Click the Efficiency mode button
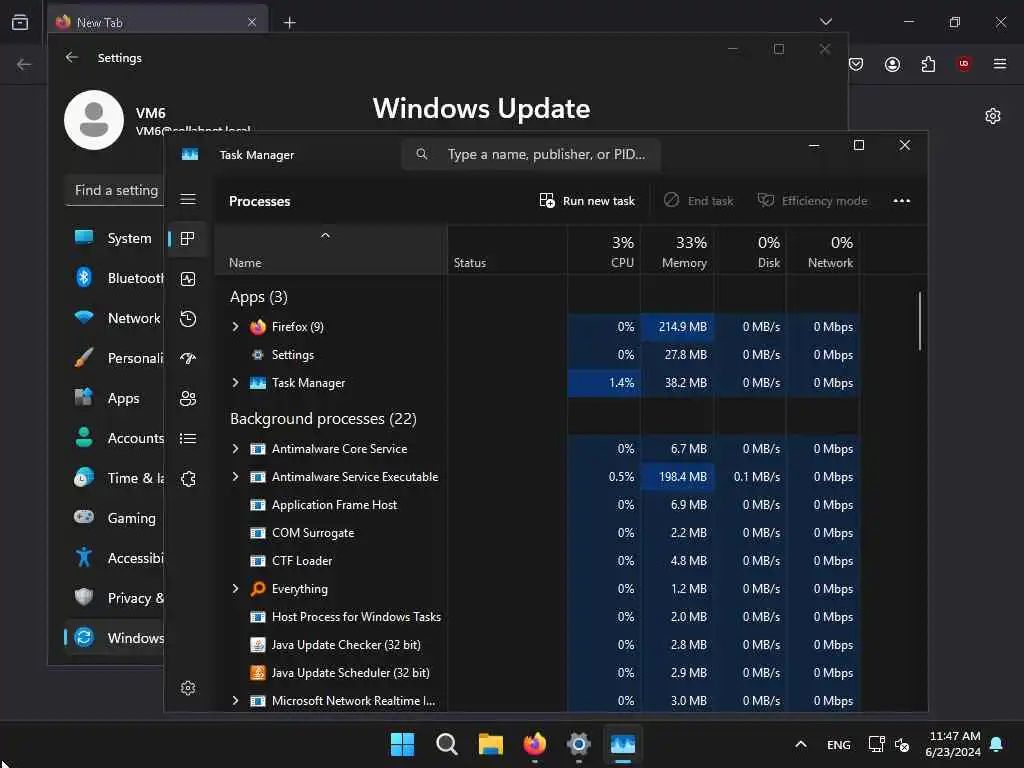This screenshot has width=1024, height=768. (x=812, y=200)
